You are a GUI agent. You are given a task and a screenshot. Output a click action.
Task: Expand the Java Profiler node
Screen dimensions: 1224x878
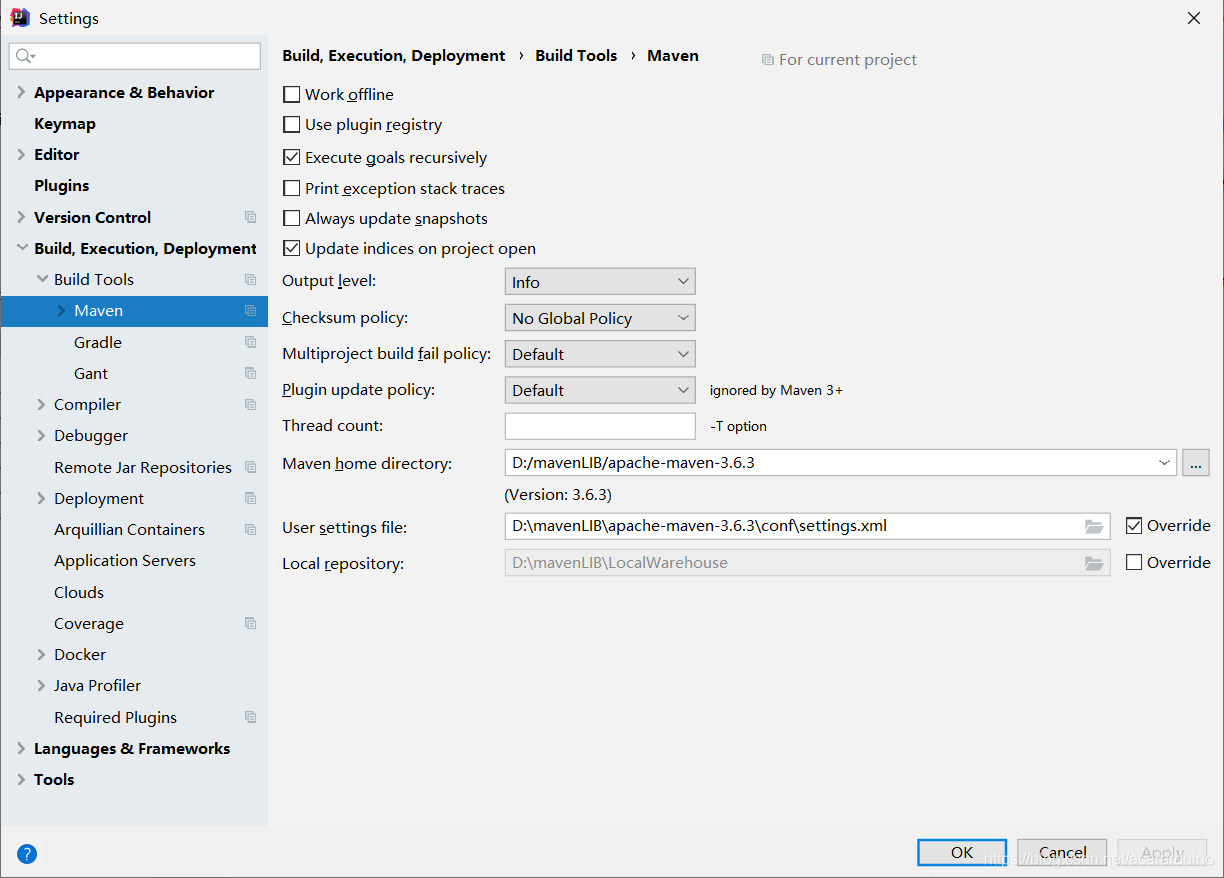(41, 685)
